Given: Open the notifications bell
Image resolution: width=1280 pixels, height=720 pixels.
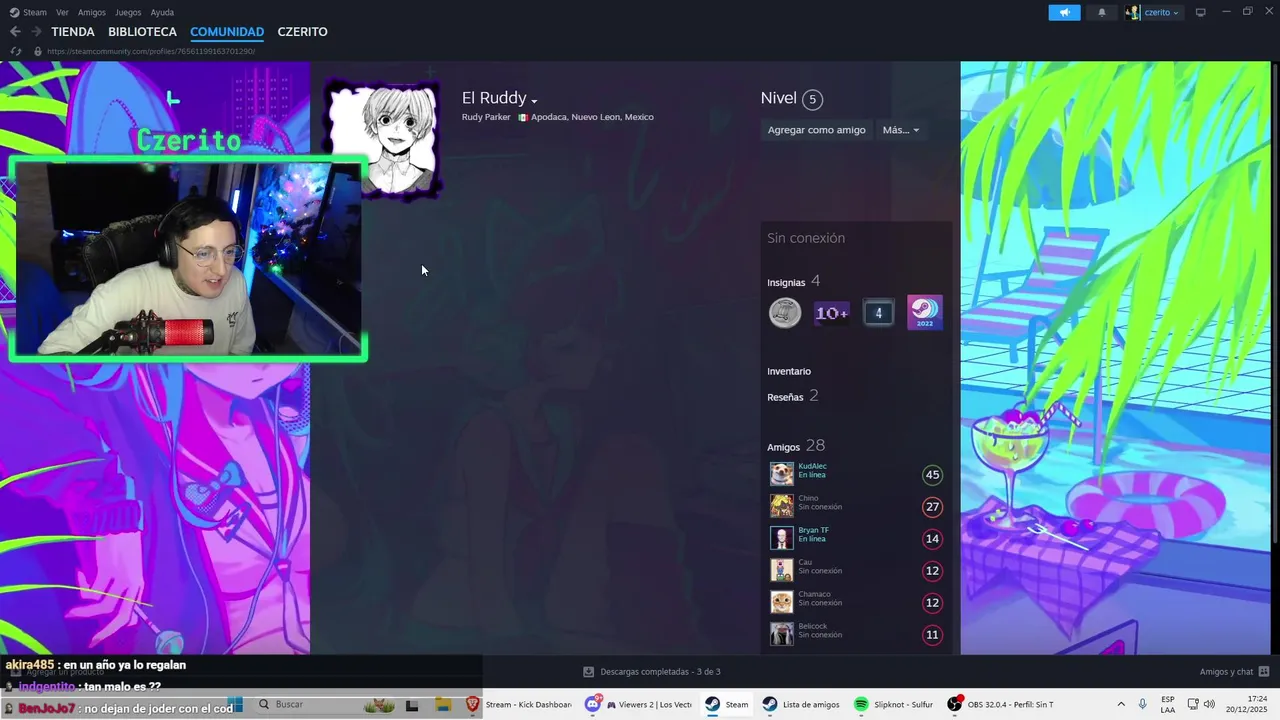Looking at the screenshot, I should coord(1102,12).
